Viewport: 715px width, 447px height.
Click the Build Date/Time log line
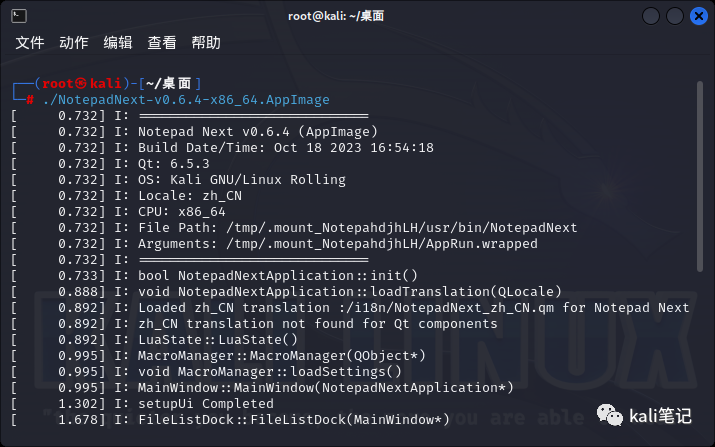coord(223,148)
